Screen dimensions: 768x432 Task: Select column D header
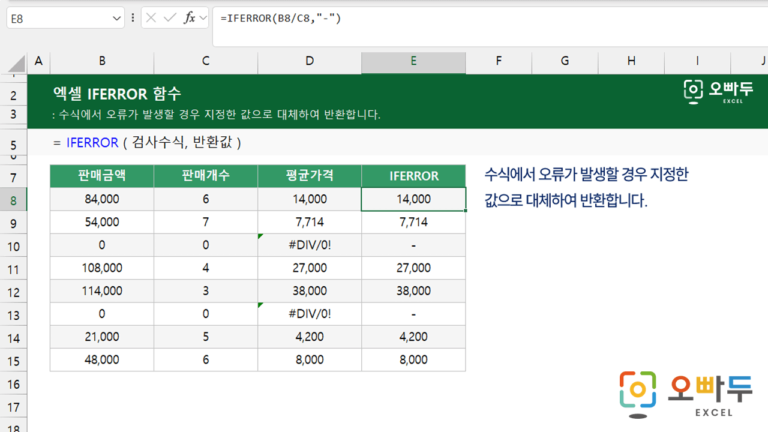310,61
